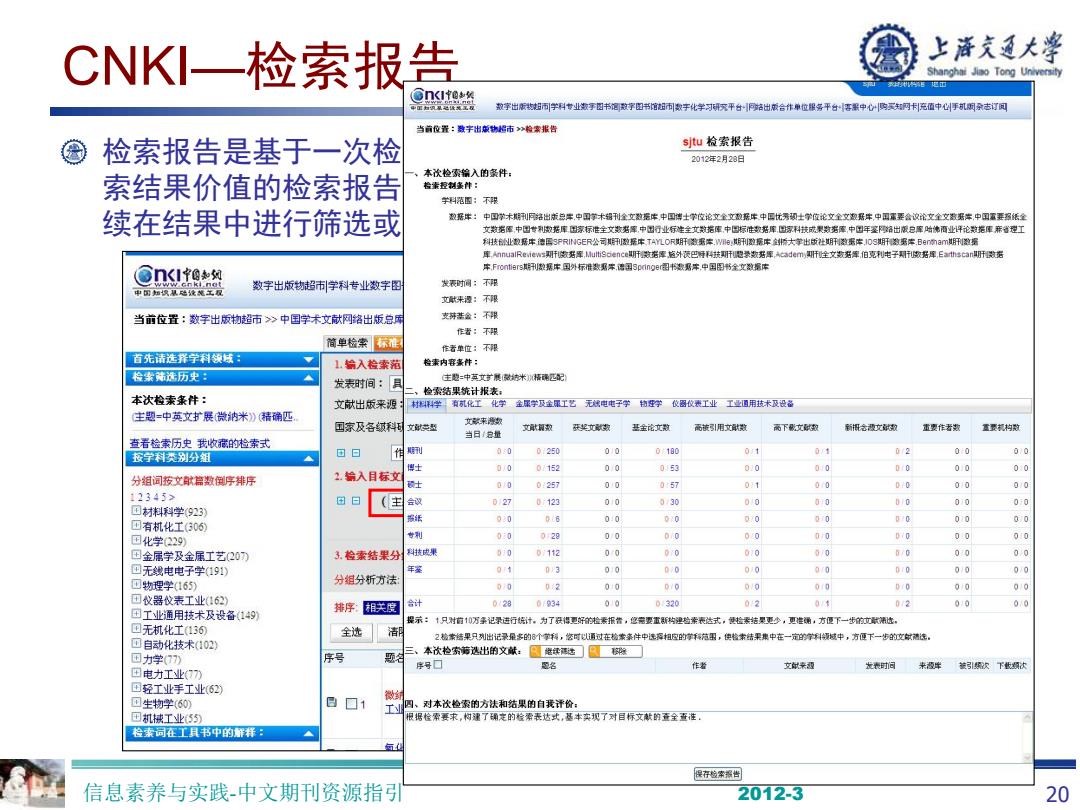Switch to the 材料科学 statistics tab
This screenshot has width=1080, height=810.
click(x=426, y=404)
